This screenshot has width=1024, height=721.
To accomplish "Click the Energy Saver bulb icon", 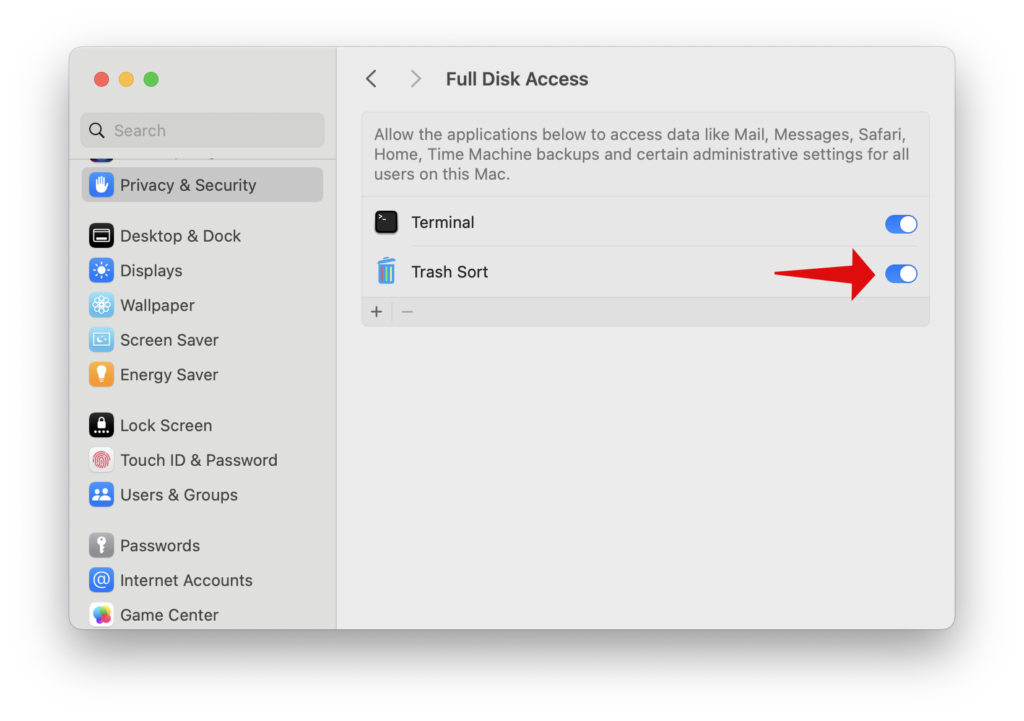I will (101, 374).
